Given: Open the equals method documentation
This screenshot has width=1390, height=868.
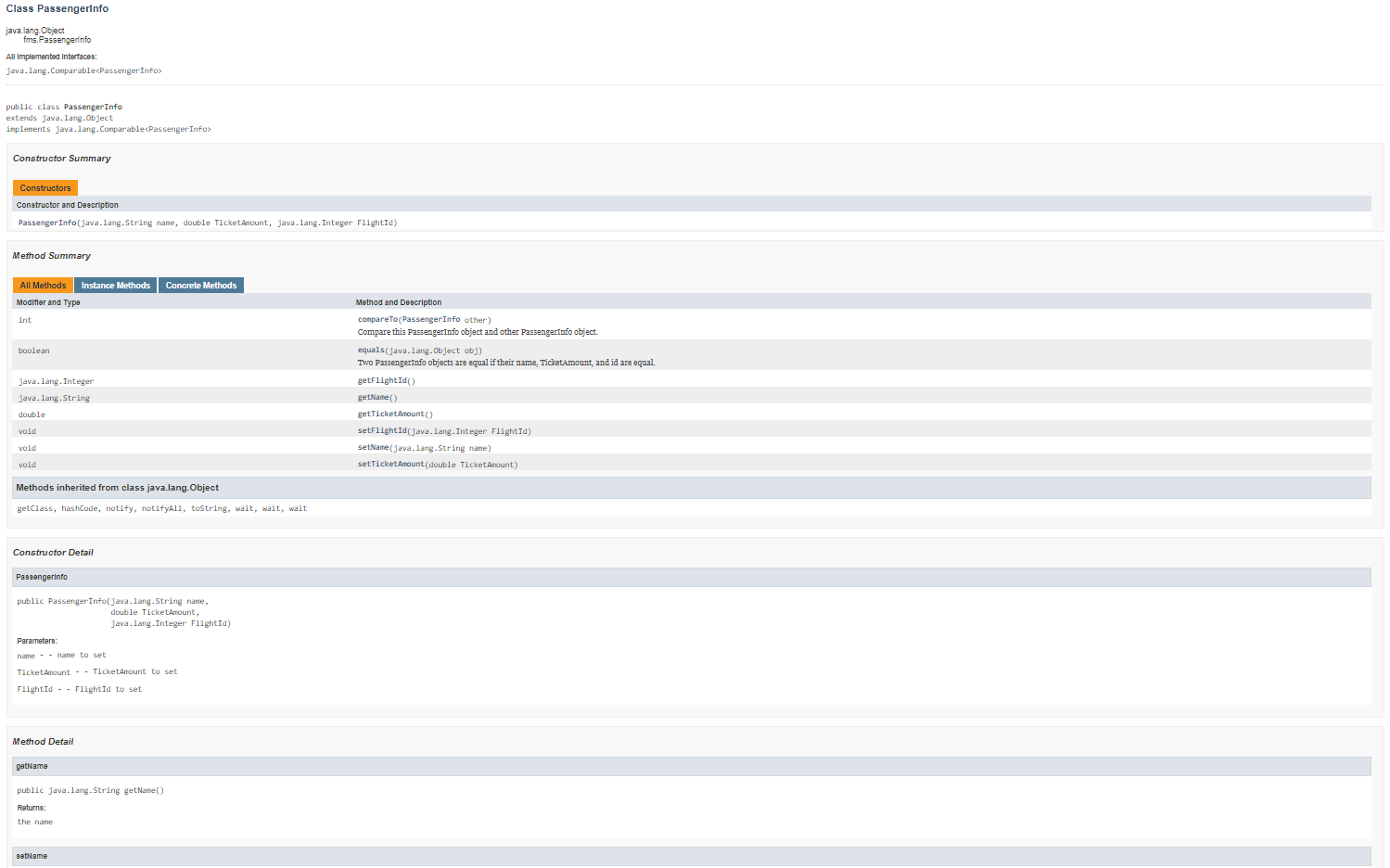Looking at the screenshot, I should click(370, 350).
